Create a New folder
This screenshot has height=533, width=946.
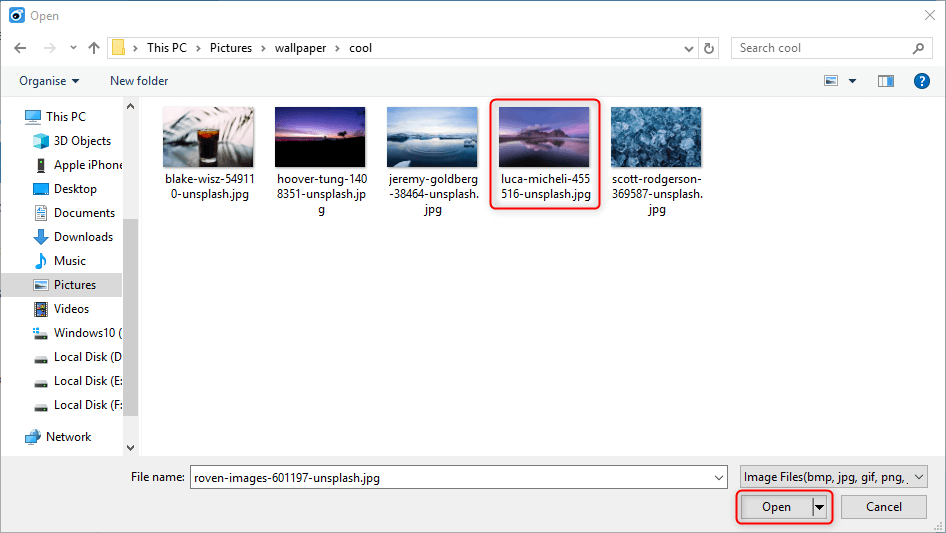tap(139, 81)
